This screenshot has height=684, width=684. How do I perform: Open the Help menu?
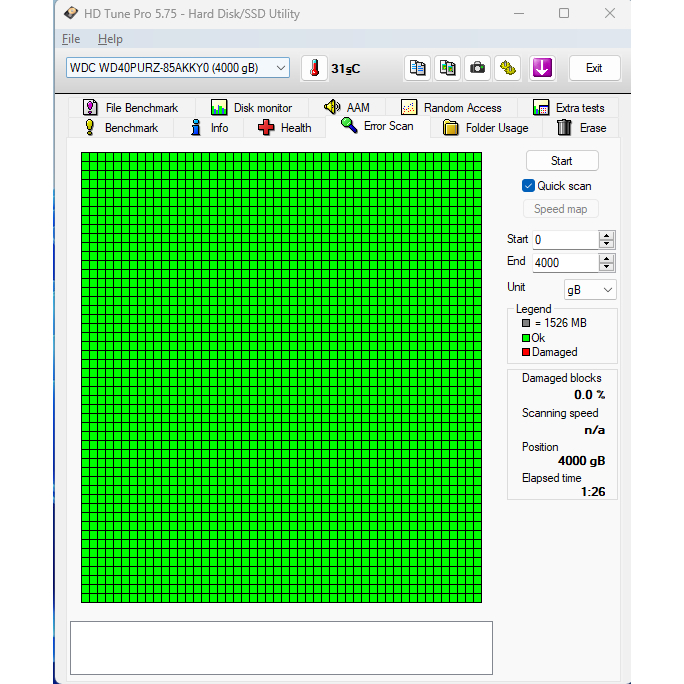tap(110, 39)
